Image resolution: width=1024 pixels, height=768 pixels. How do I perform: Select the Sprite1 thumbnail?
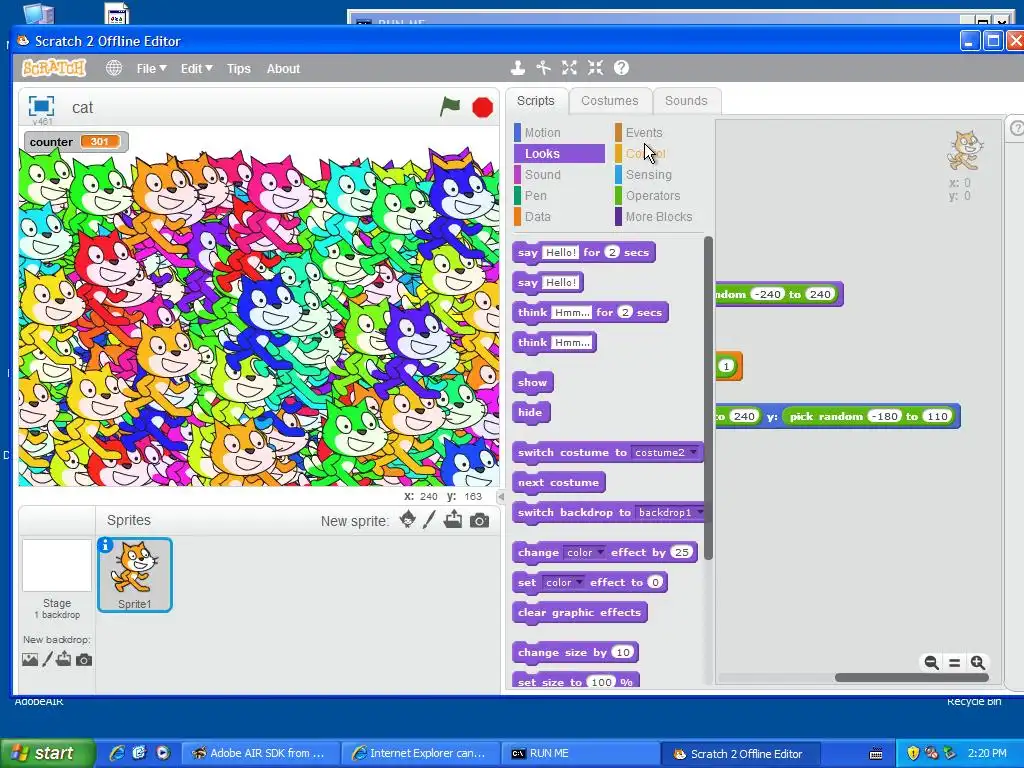[x=135, y=575]
